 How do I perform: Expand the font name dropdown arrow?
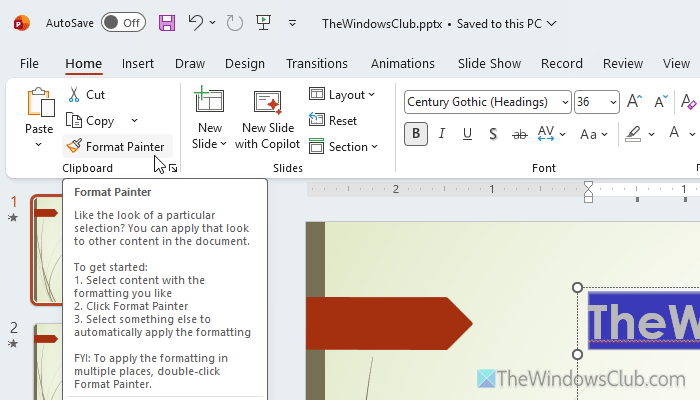point(565,102)
